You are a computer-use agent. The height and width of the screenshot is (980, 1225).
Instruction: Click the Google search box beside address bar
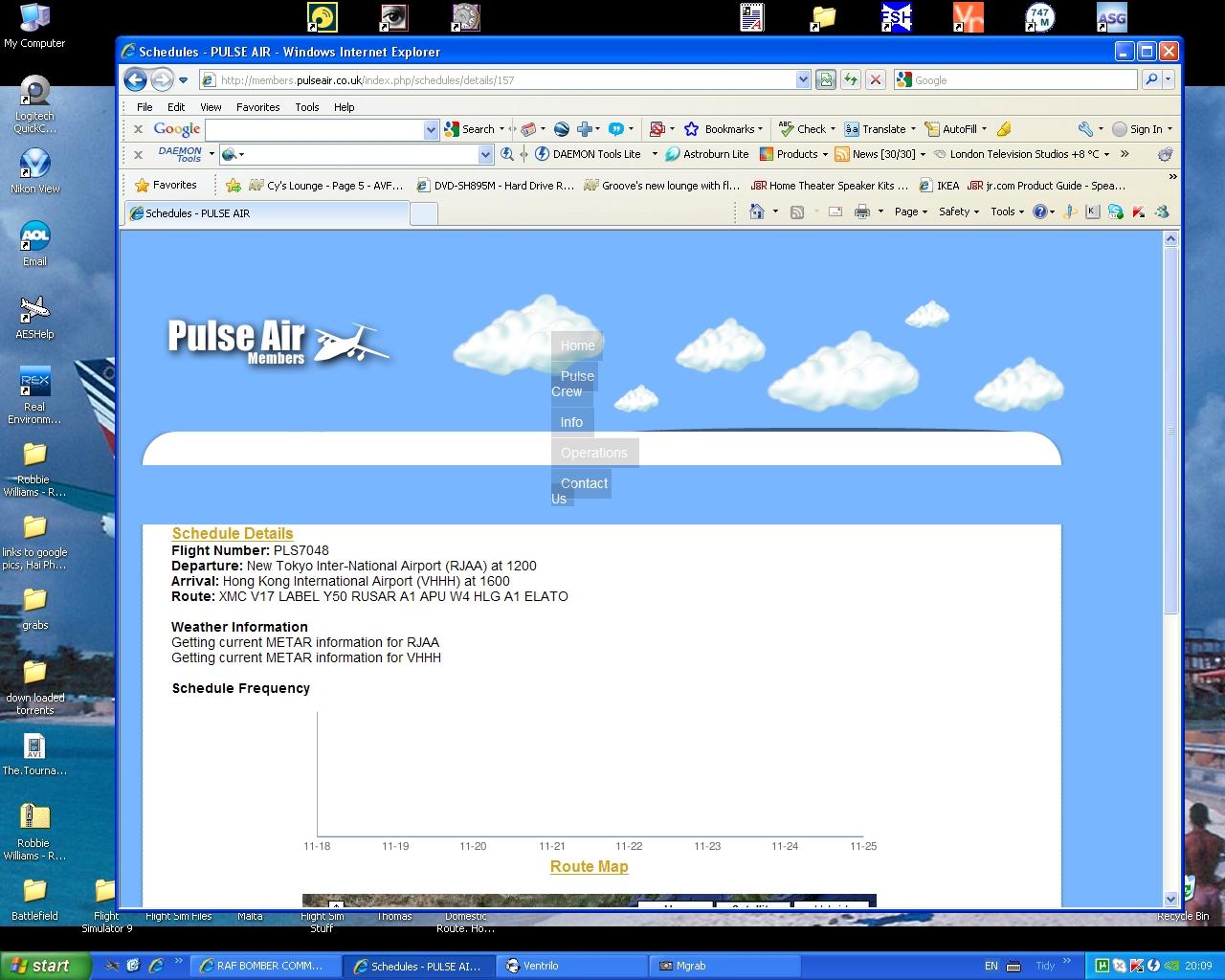pyautogui.click(x=1015, y=80)
